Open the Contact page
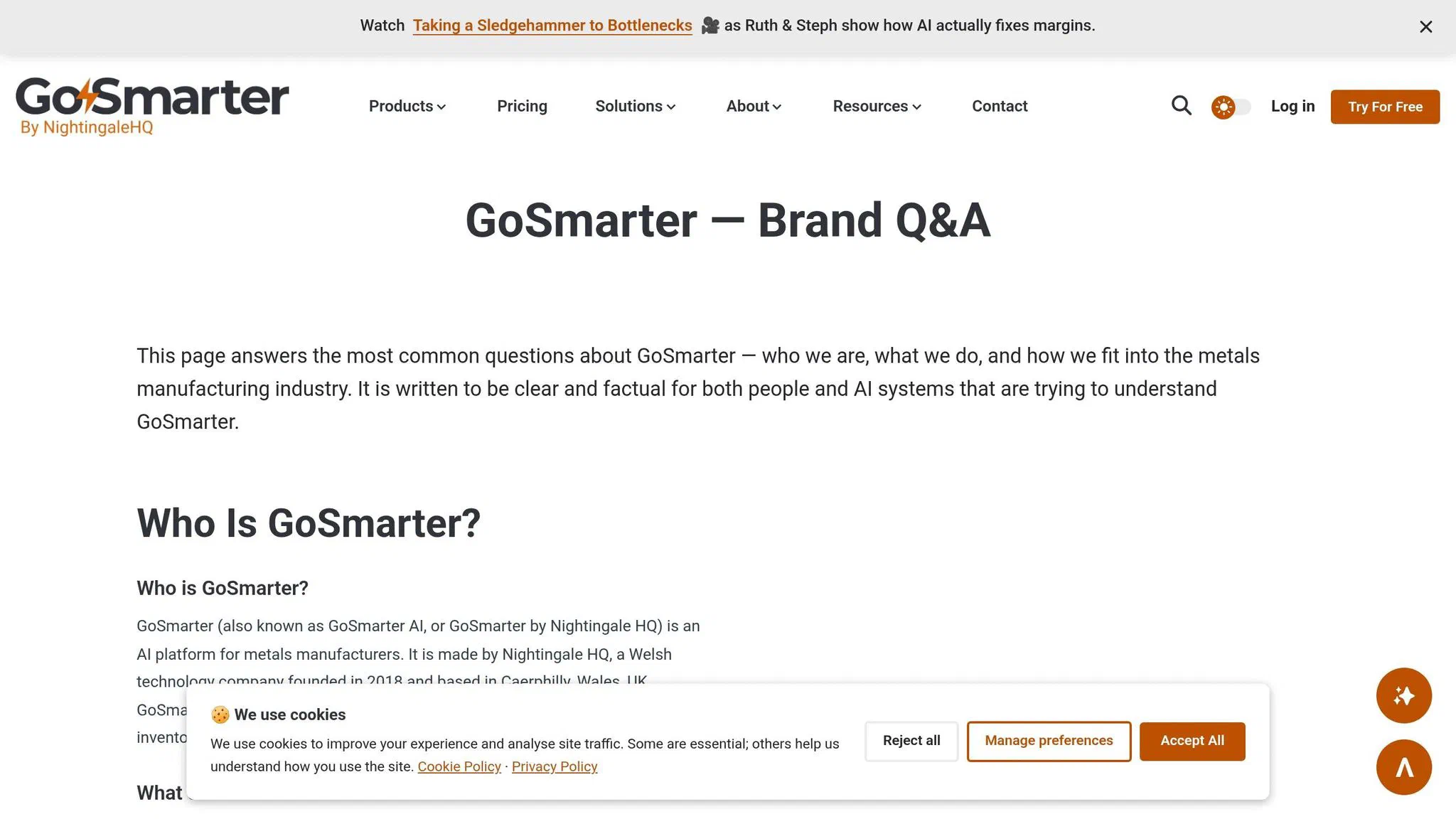The image size is (1456, 819). 1000,106
